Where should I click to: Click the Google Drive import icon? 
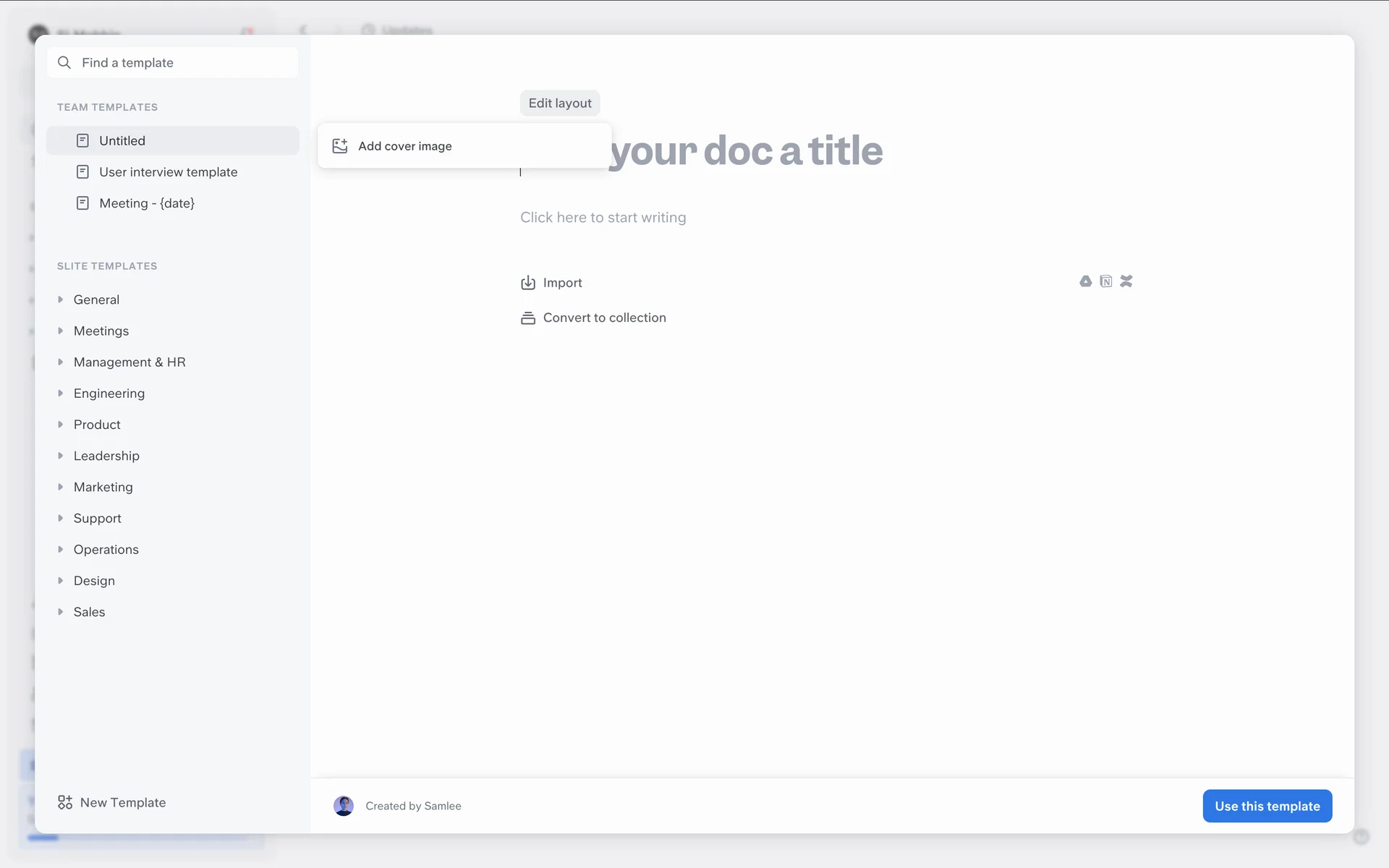(x=1085, y=281)
